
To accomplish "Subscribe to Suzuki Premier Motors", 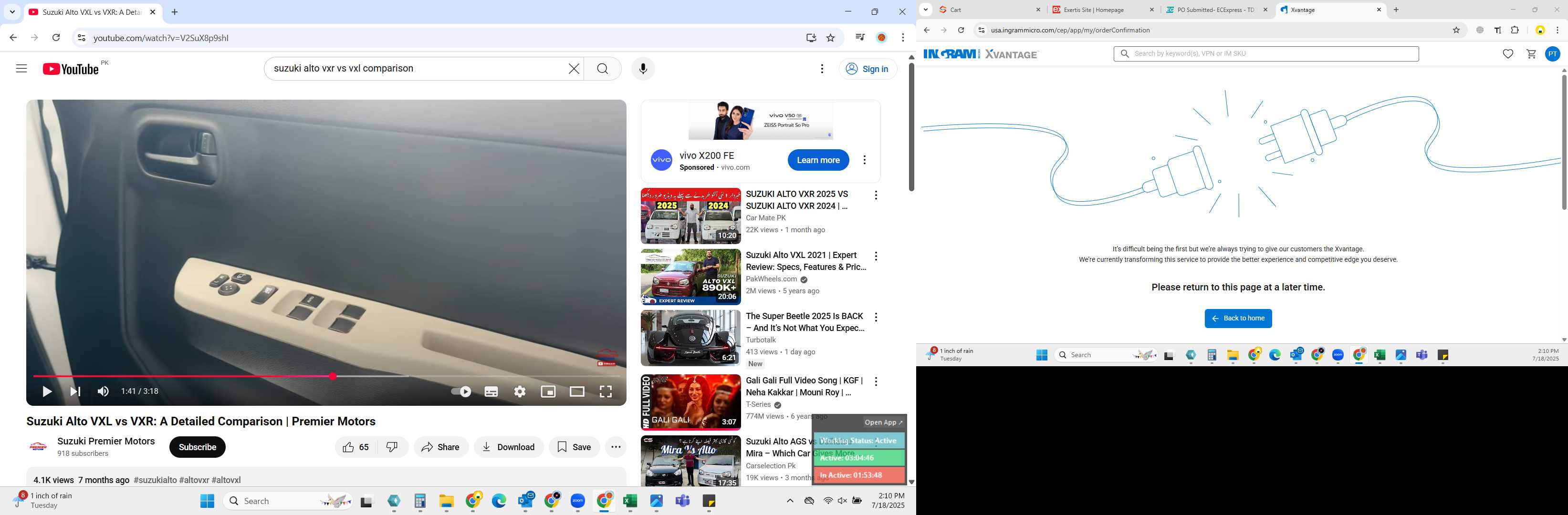I will [197, 447].
